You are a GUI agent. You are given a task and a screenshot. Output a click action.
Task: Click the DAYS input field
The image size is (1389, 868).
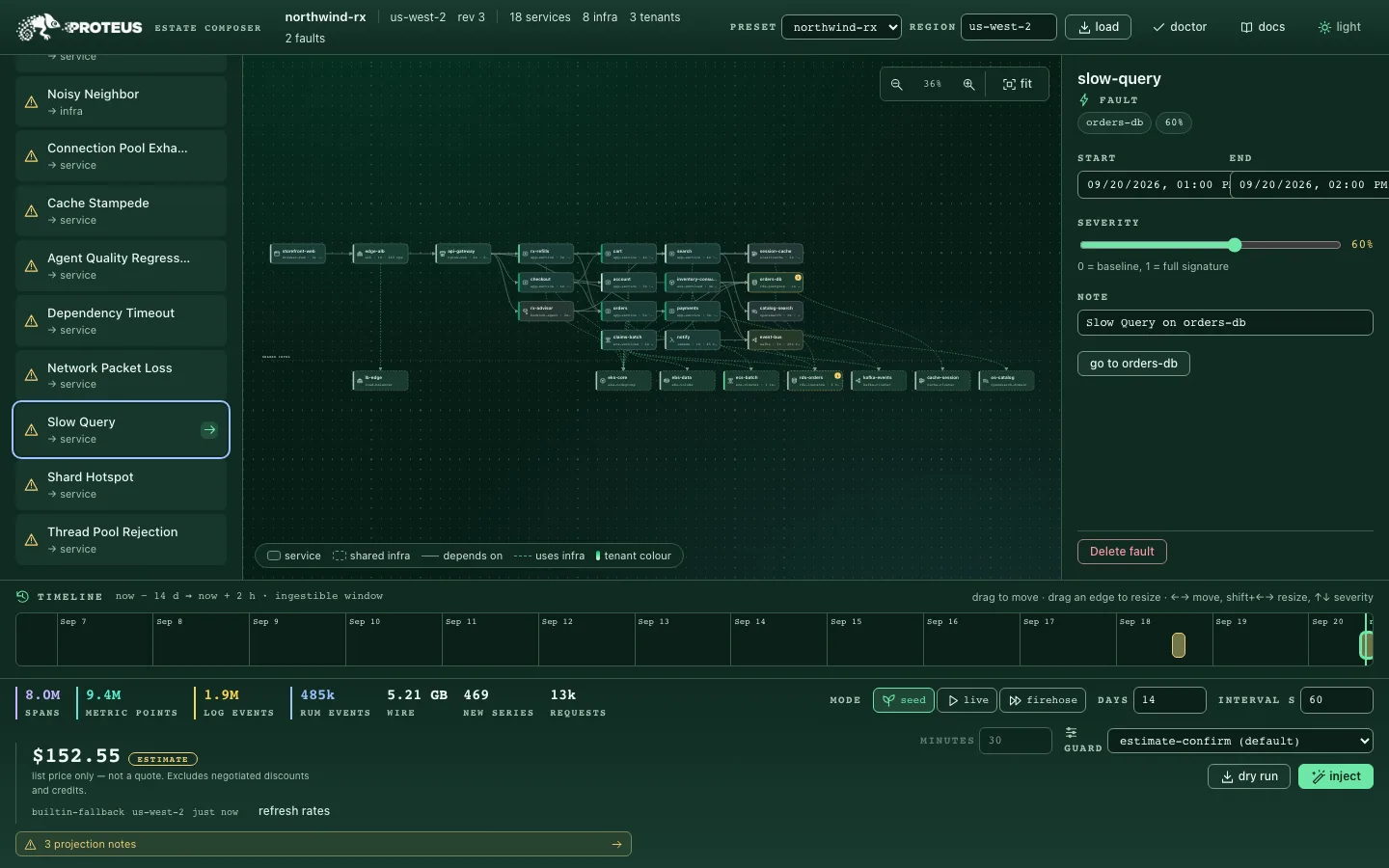pos(1168,700)
